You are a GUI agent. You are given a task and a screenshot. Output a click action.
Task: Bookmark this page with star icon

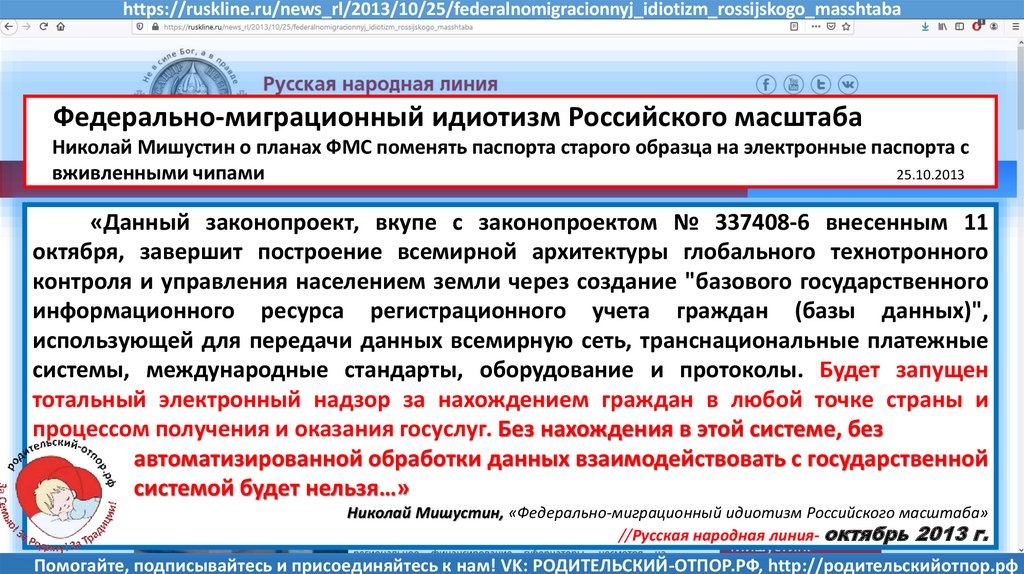click(x=846, y=27)
